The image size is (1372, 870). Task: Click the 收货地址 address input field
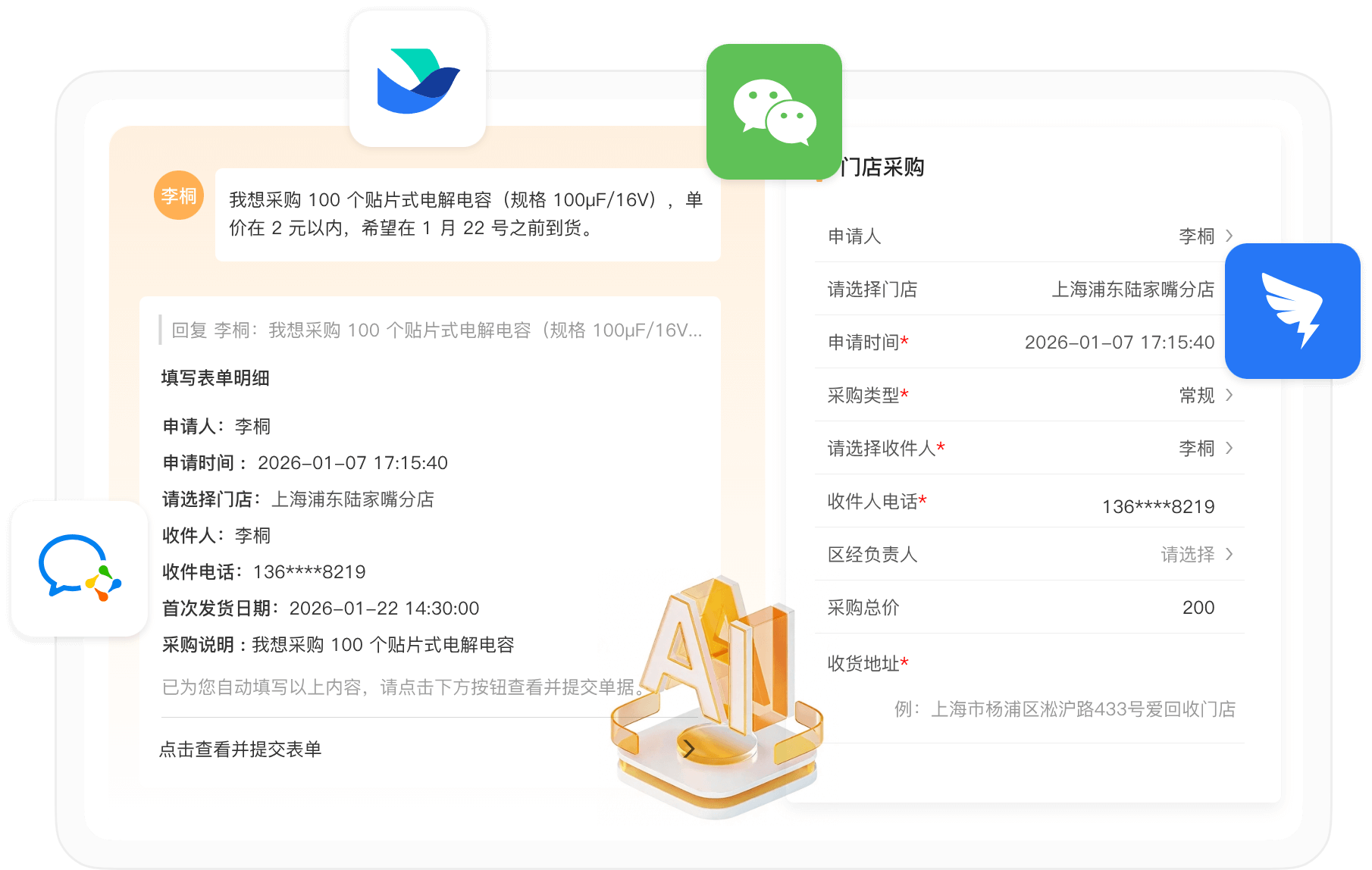pos(1064,709)
